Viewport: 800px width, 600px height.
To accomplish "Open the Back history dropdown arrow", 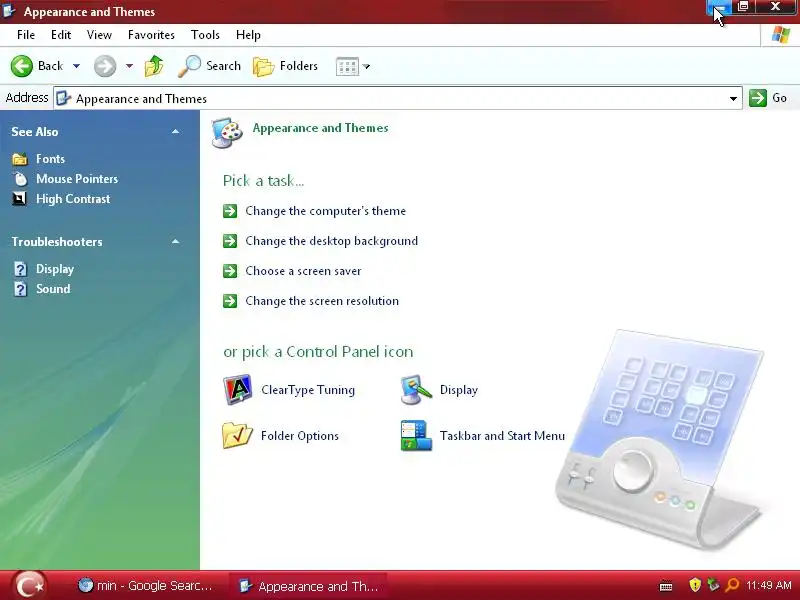I will pyautogui.click(x=76, y=66).
